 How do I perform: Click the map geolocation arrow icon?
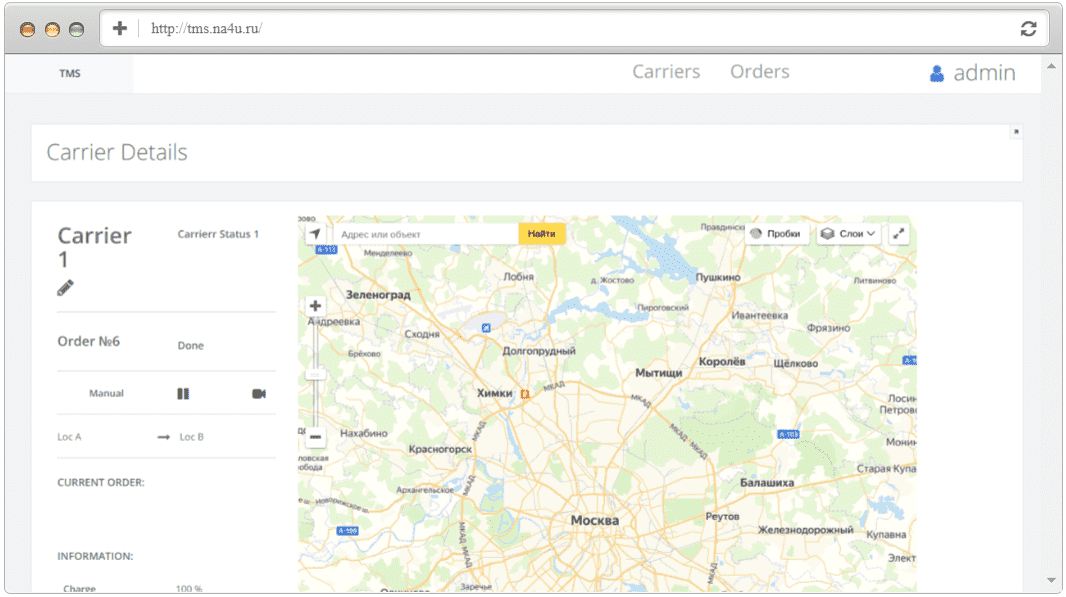(315, 234)
